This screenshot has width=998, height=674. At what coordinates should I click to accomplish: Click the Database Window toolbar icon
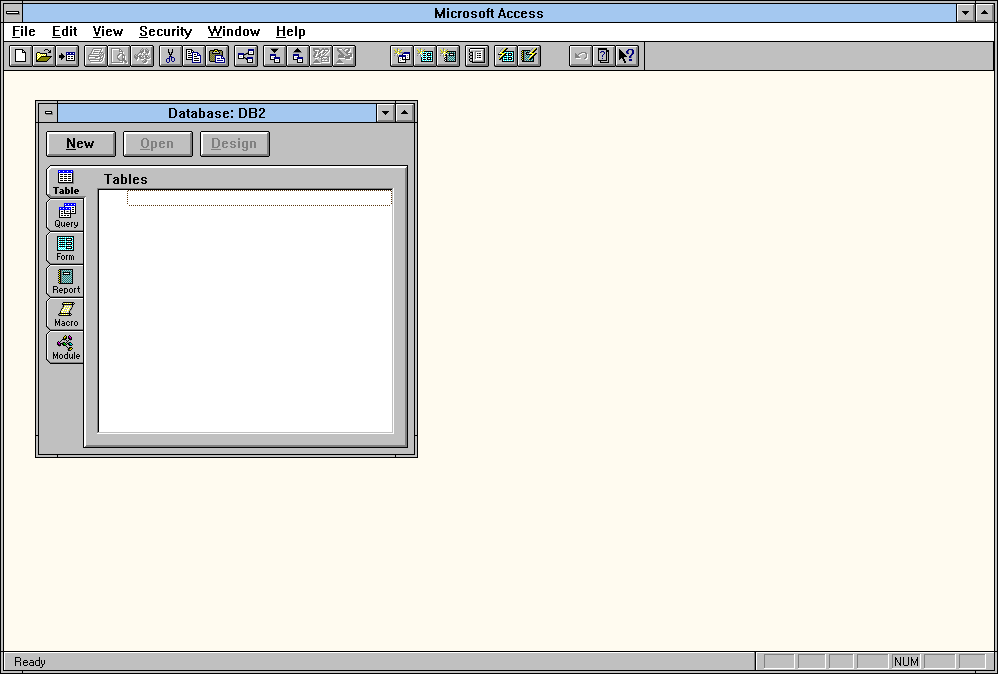477,56
